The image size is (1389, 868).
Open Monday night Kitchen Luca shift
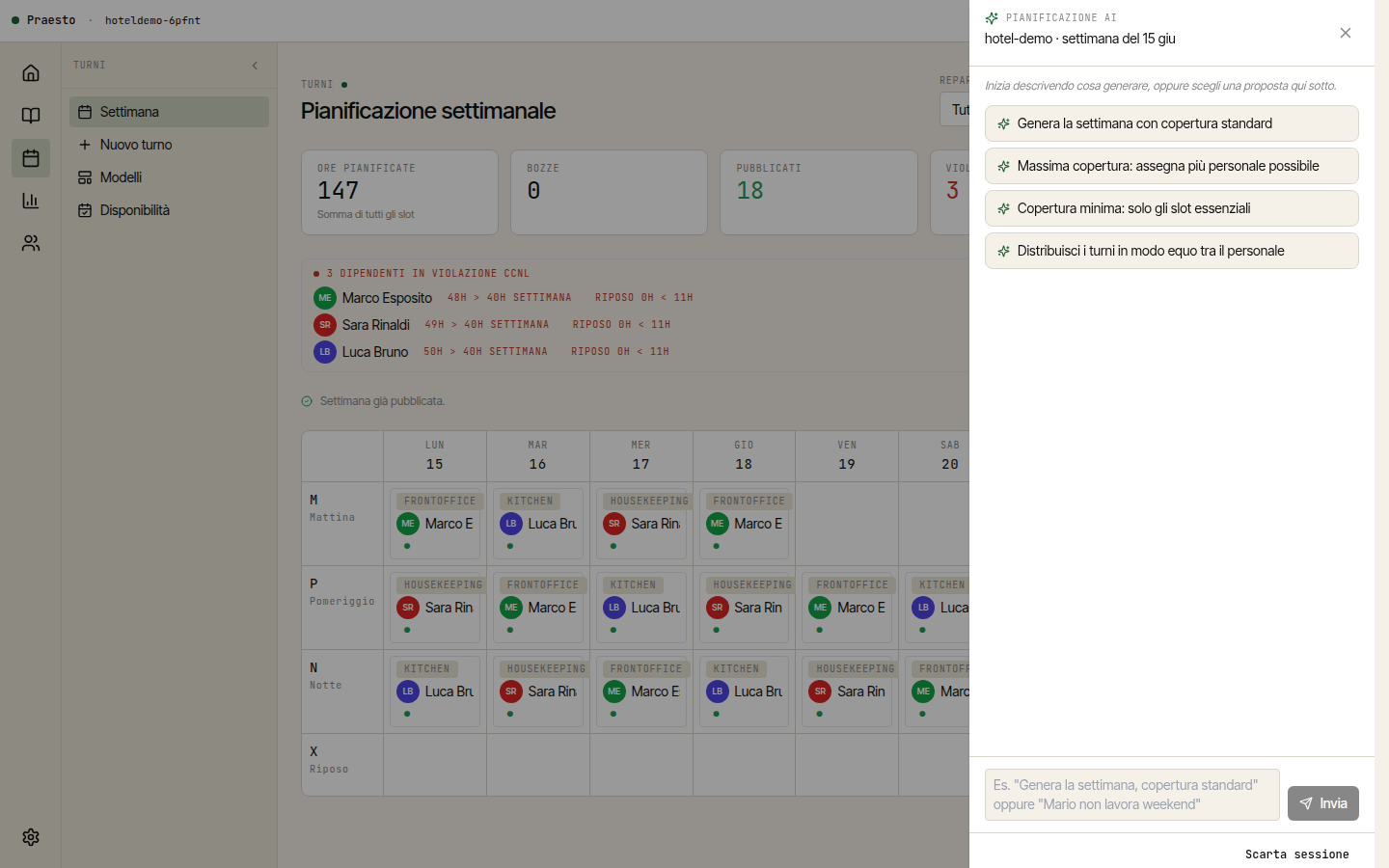[x=435, y=692]
